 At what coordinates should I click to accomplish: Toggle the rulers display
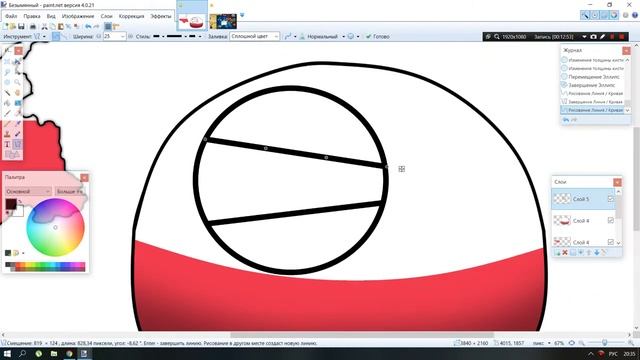click(x=116, y=27)
